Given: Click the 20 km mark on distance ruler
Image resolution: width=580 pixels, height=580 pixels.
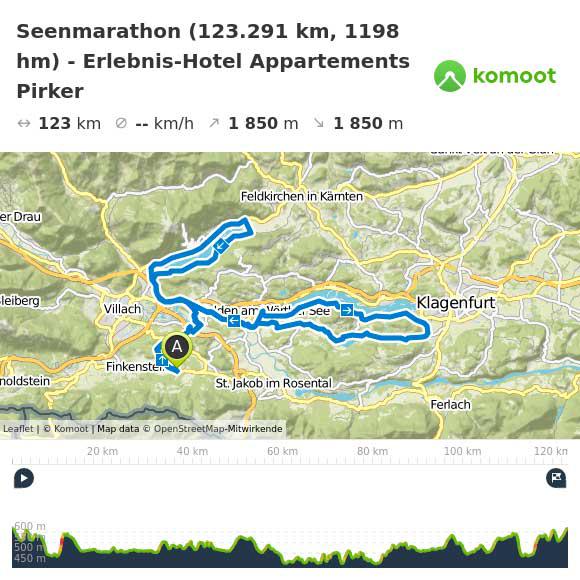Looking at the screenshot, I should pos(102,452).
